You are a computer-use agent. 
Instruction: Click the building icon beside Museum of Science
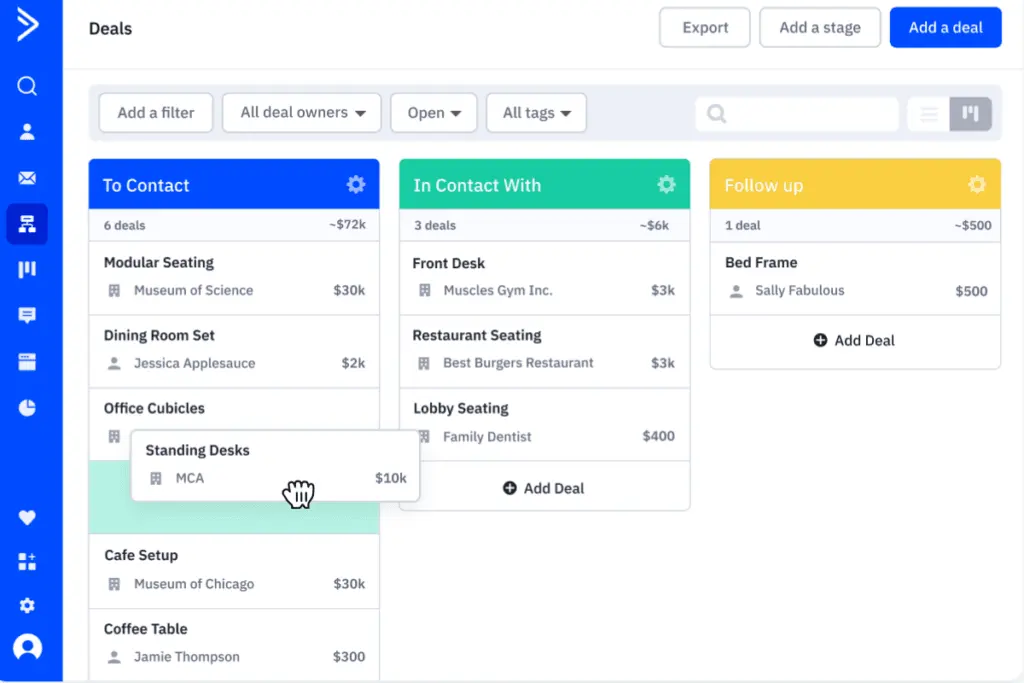pyautogui.click(x=114, y=291)
